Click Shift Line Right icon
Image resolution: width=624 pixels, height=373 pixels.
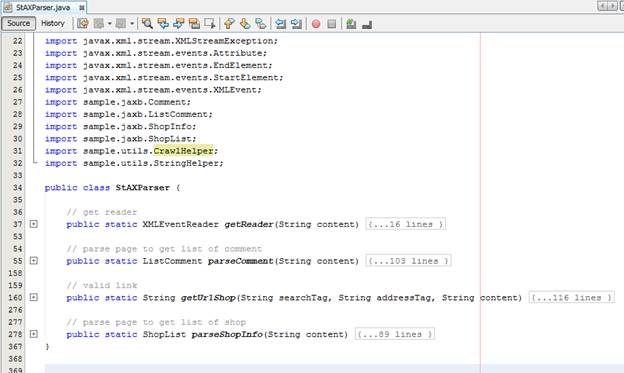pyautogui.click(x=296, y=23)
